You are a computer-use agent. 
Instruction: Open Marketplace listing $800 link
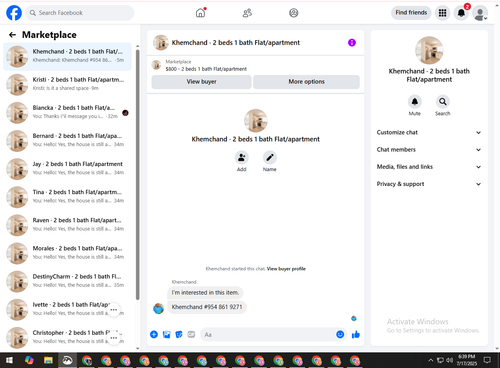point(206,69)
